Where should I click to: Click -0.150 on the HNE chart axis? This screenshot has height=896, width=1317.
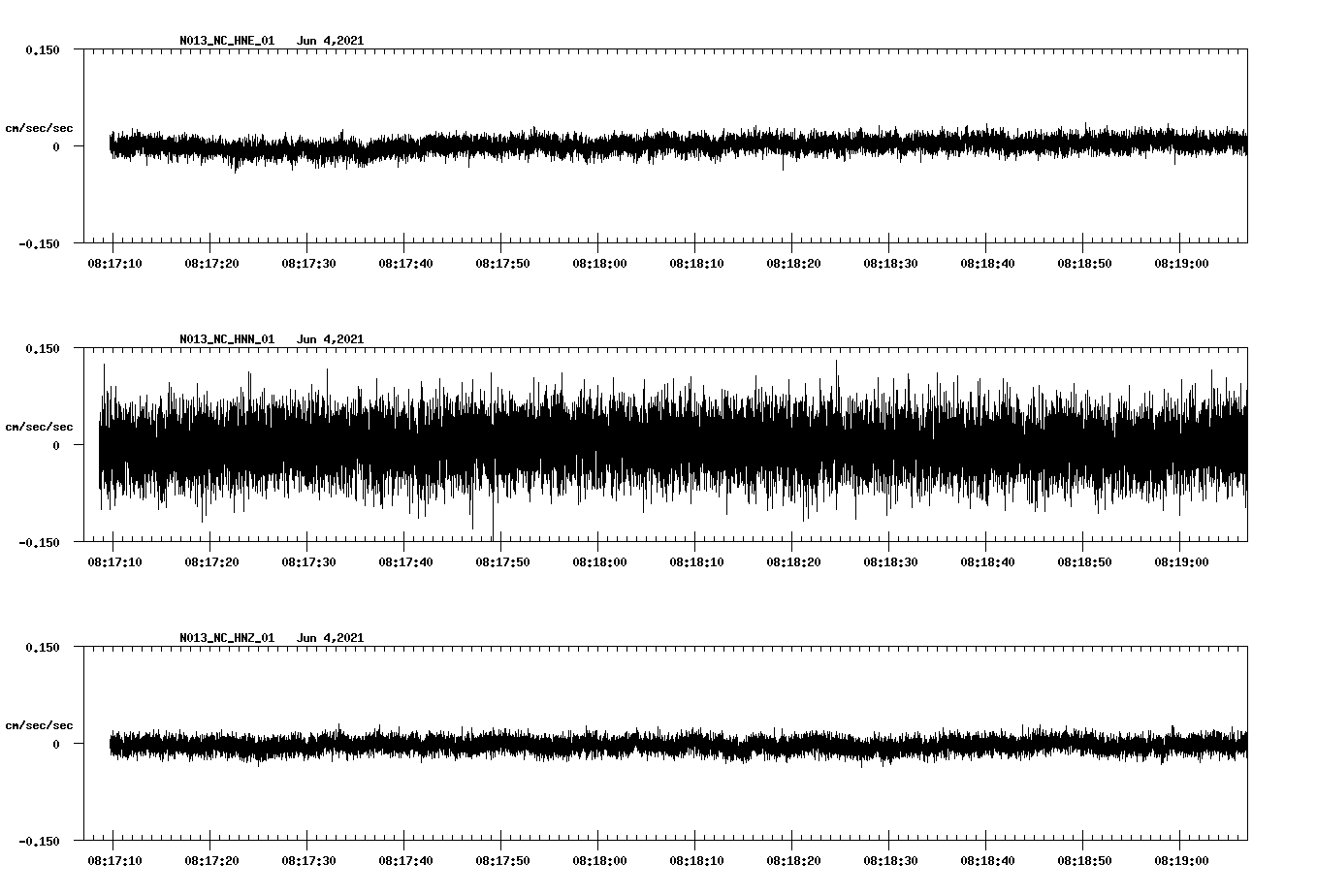tap(39, 244)
